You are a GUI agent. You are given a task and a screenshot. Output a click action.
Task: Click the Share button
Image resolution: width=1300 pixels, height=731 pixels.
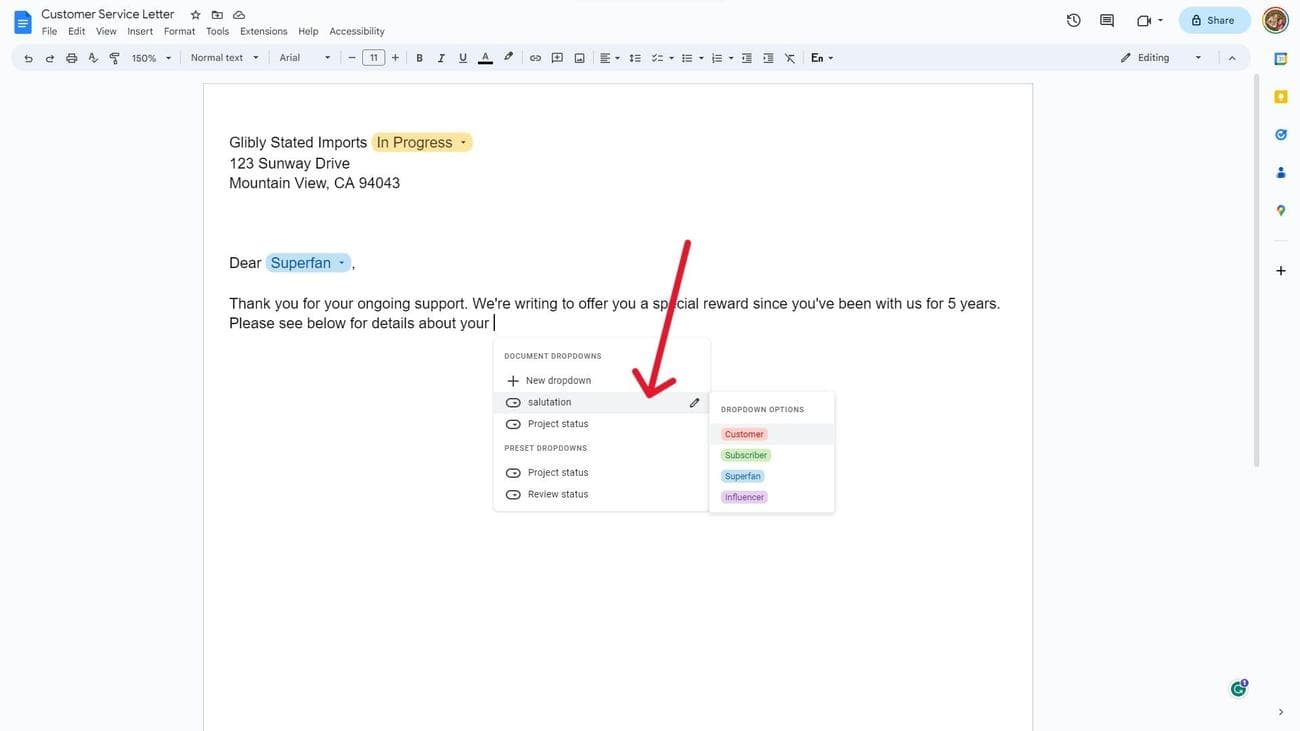1213,20
